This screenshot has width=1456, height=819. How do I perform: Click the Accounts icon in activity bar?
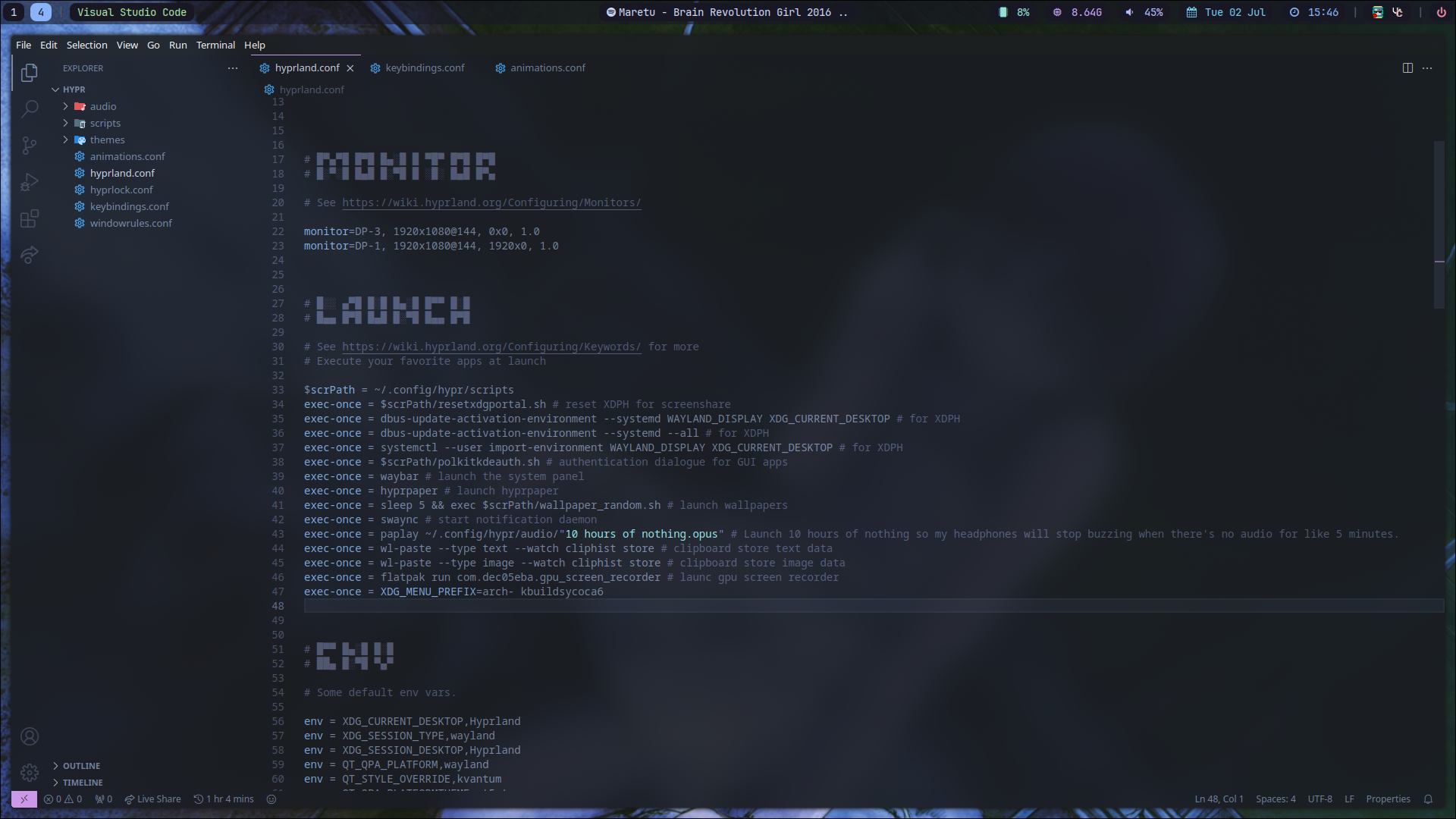[x=30, y=736]
